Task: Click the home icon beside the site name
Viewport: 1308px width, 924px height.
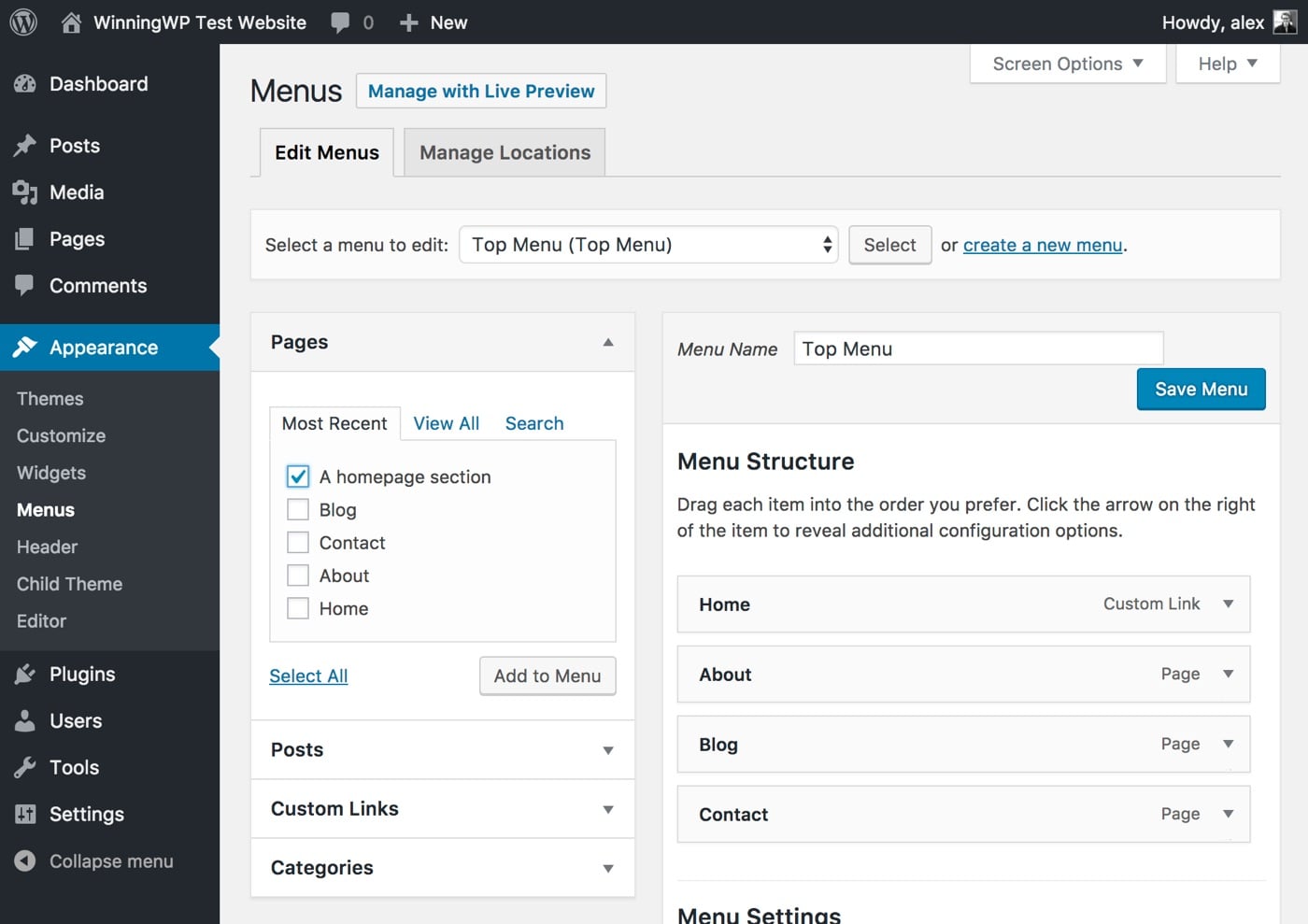Action: tap(71, 22)
